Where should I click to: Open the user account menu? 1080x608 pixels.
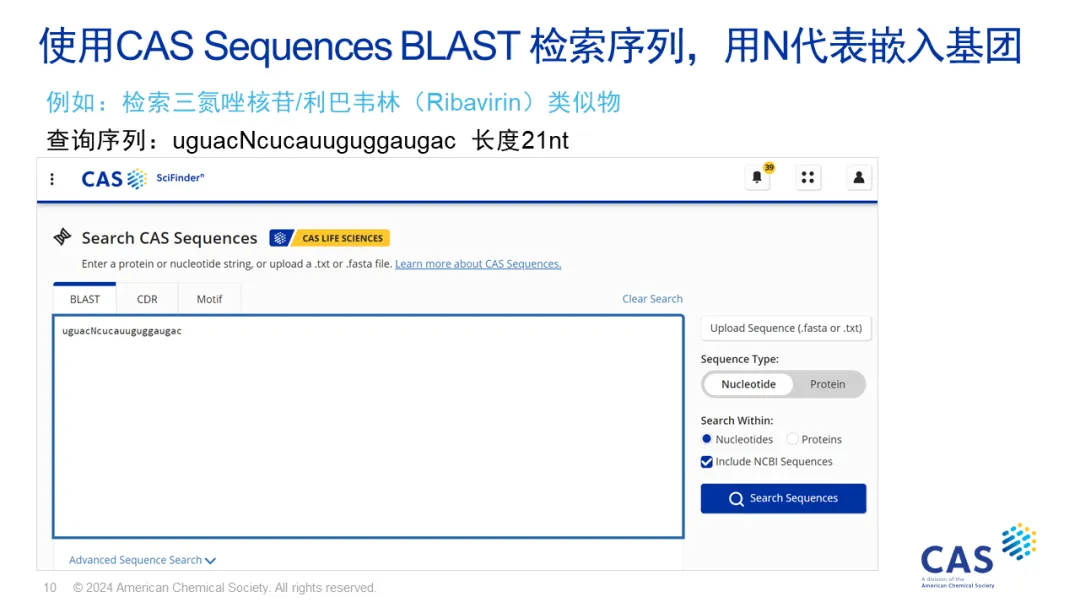pos(859,178)
